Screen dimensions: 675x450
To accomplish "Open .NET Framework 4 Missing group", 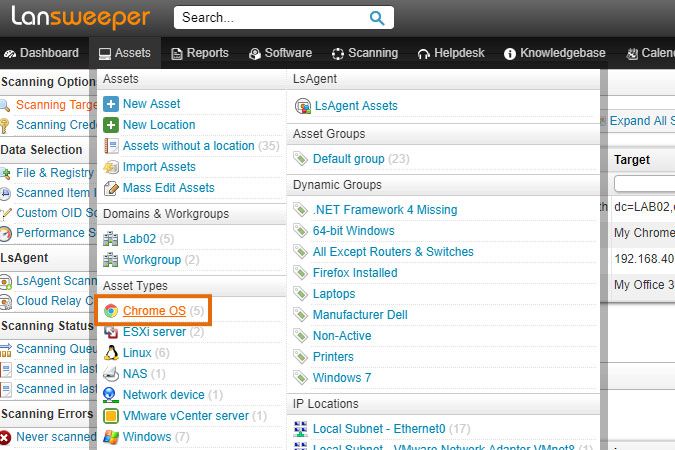I will pyautogui.click(x=384, y=210).
